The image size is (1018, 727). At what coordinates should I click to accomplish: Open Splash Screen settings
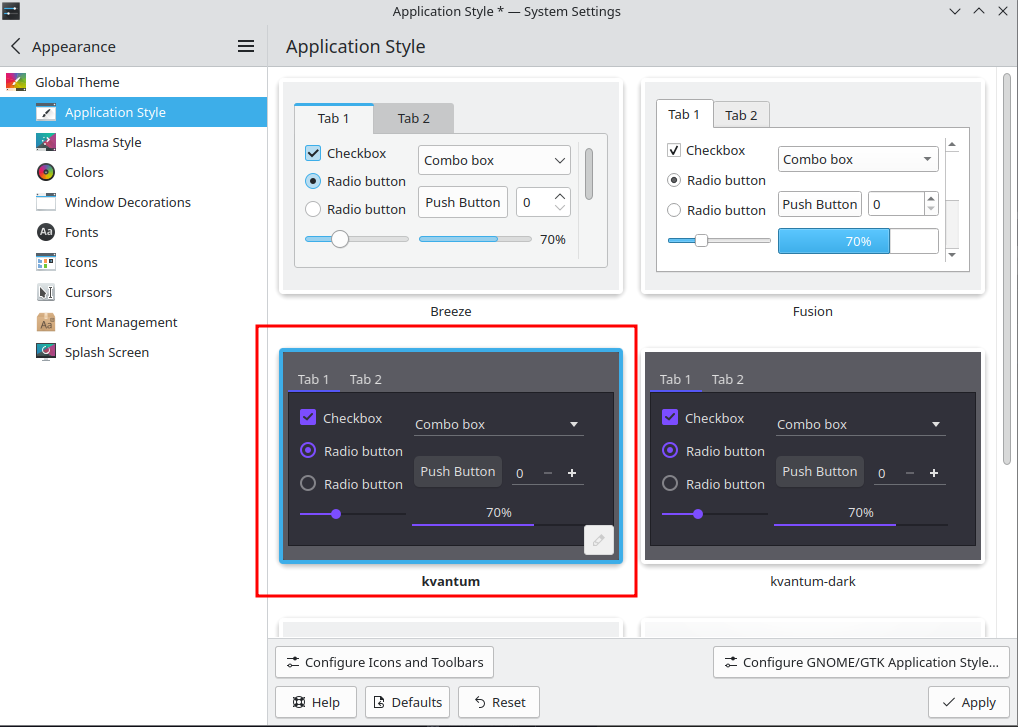click(133, 352)
